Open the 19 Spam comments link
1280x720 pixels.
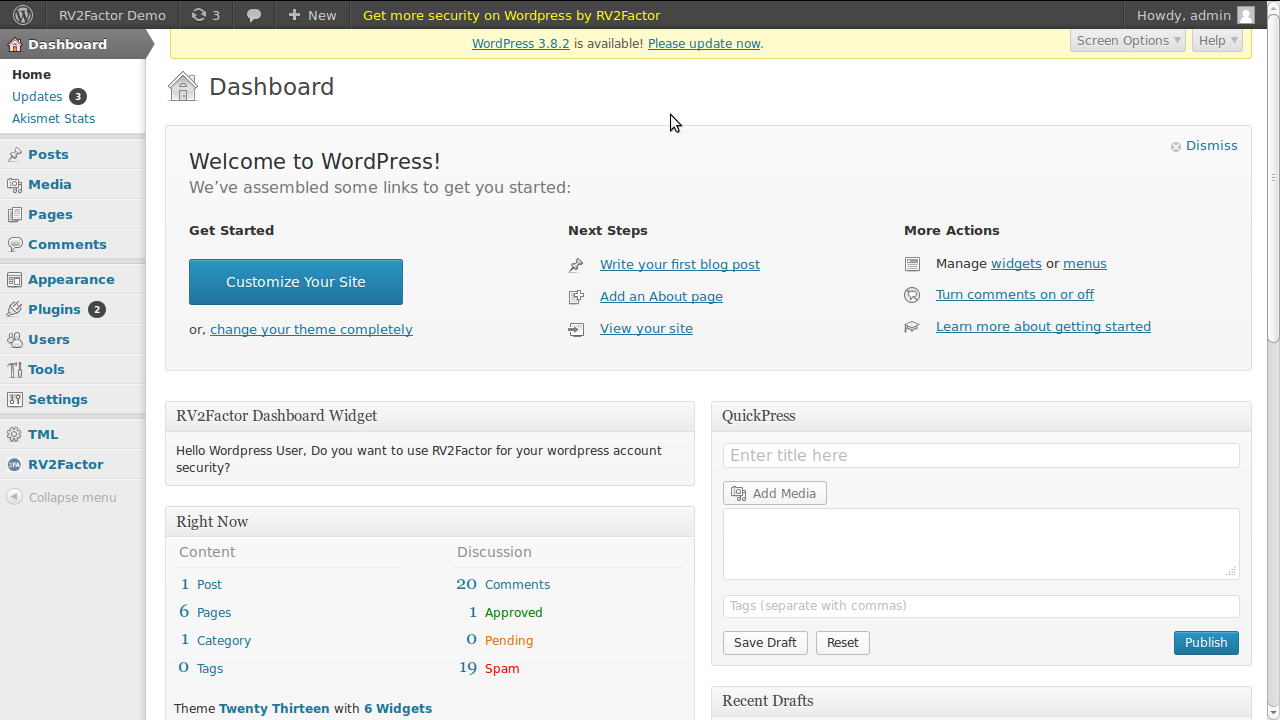click(489, 668)
